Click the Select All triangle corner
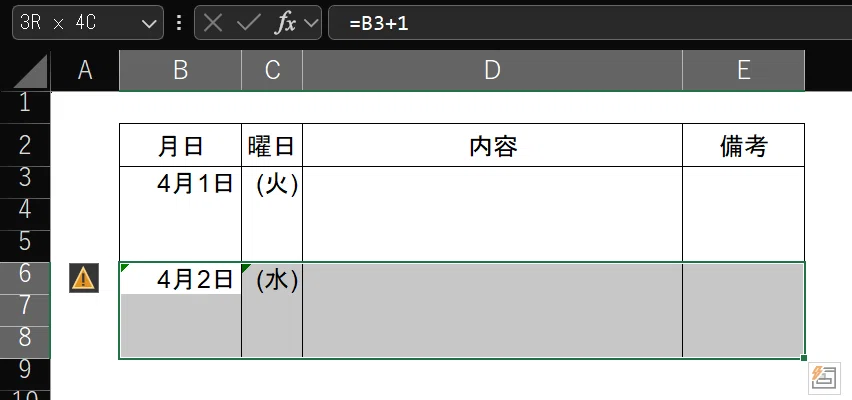Screen dimensions: 852x400 pos(31,71)
